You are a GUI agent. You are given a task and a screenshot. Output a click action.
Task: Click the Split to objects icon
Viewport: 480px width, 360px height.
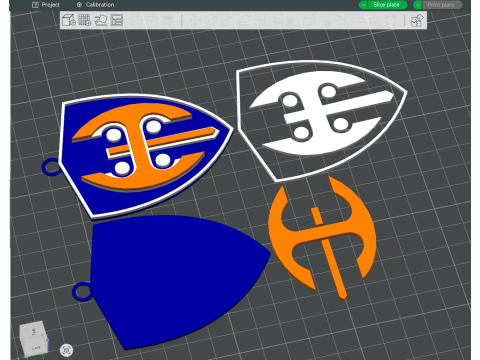click(136, 21)
